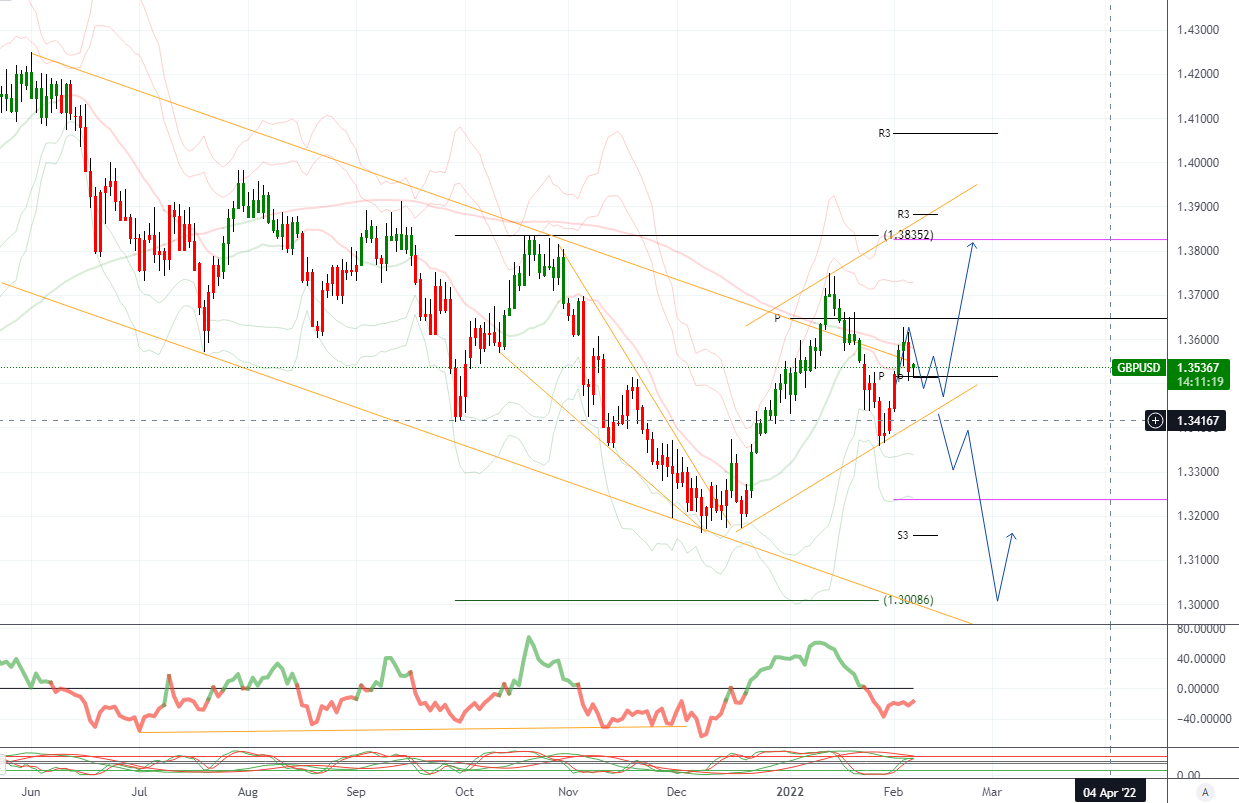Select the P pivot label near 1.365

pyautogui.click(x=776, y=318)
